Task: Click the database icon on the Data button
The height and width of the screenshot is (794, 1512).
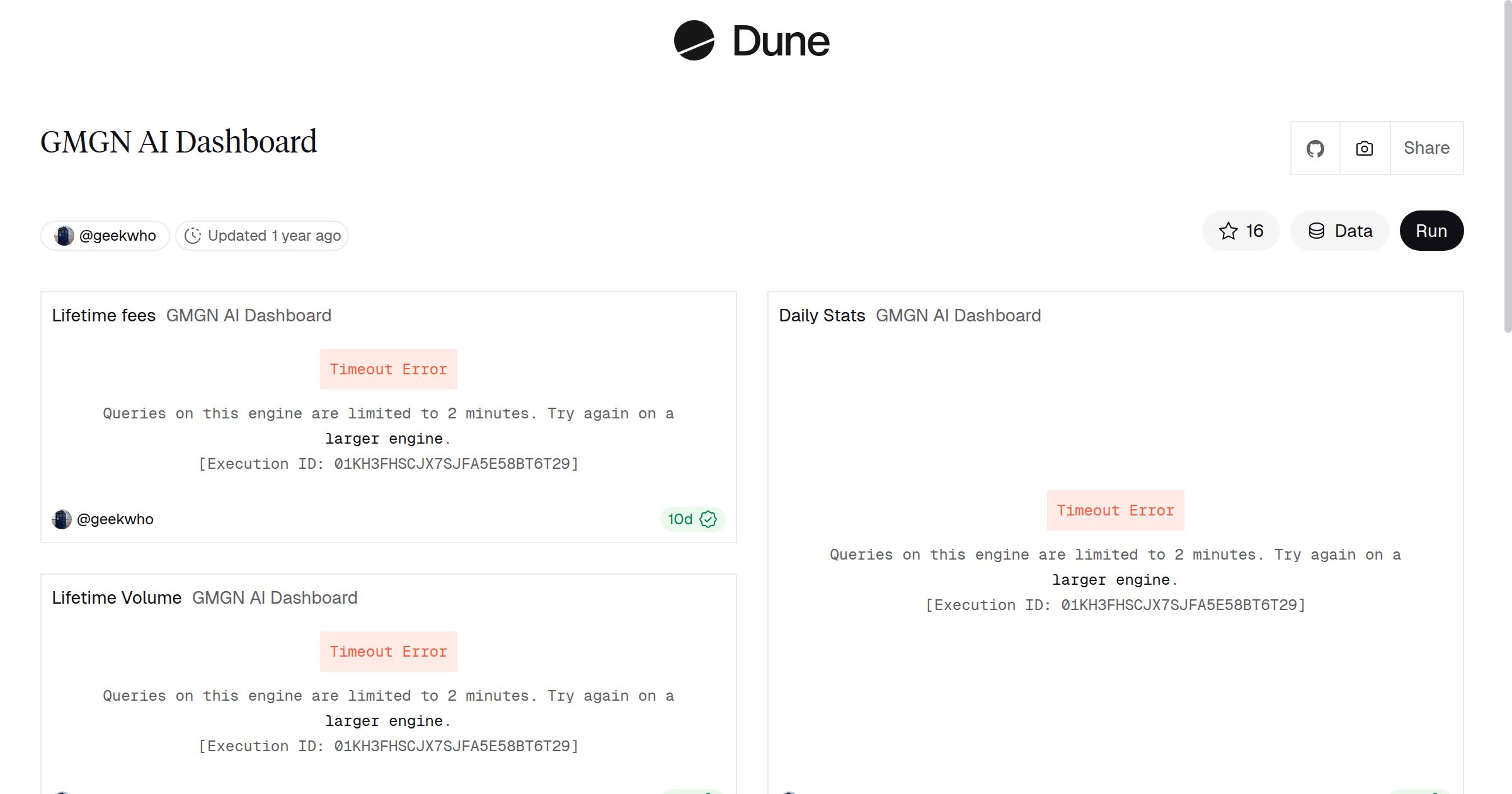Action: (1318, 231)
